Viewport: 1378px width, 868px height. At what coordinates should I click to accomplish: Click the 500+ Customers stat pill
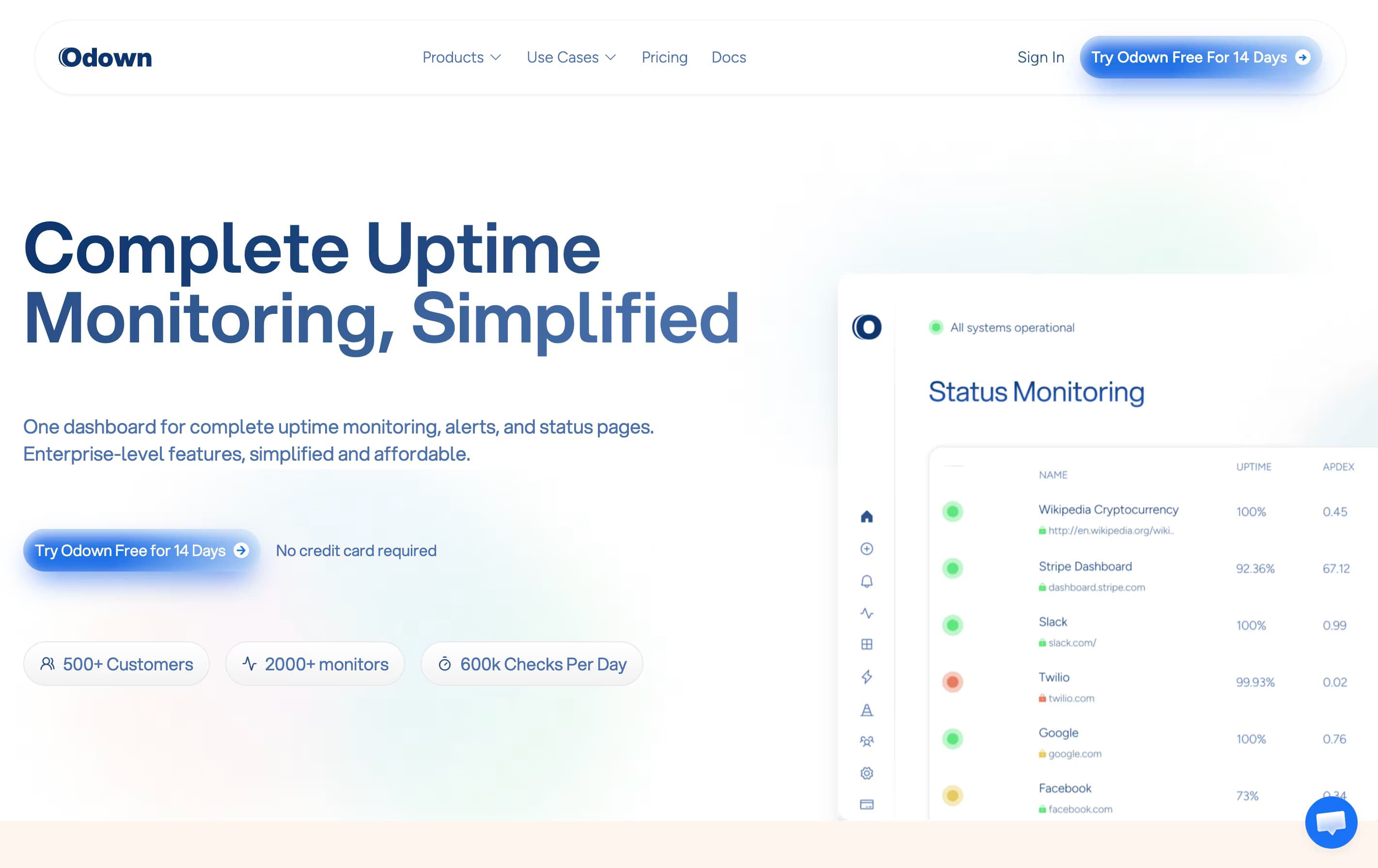coord(116,664)
